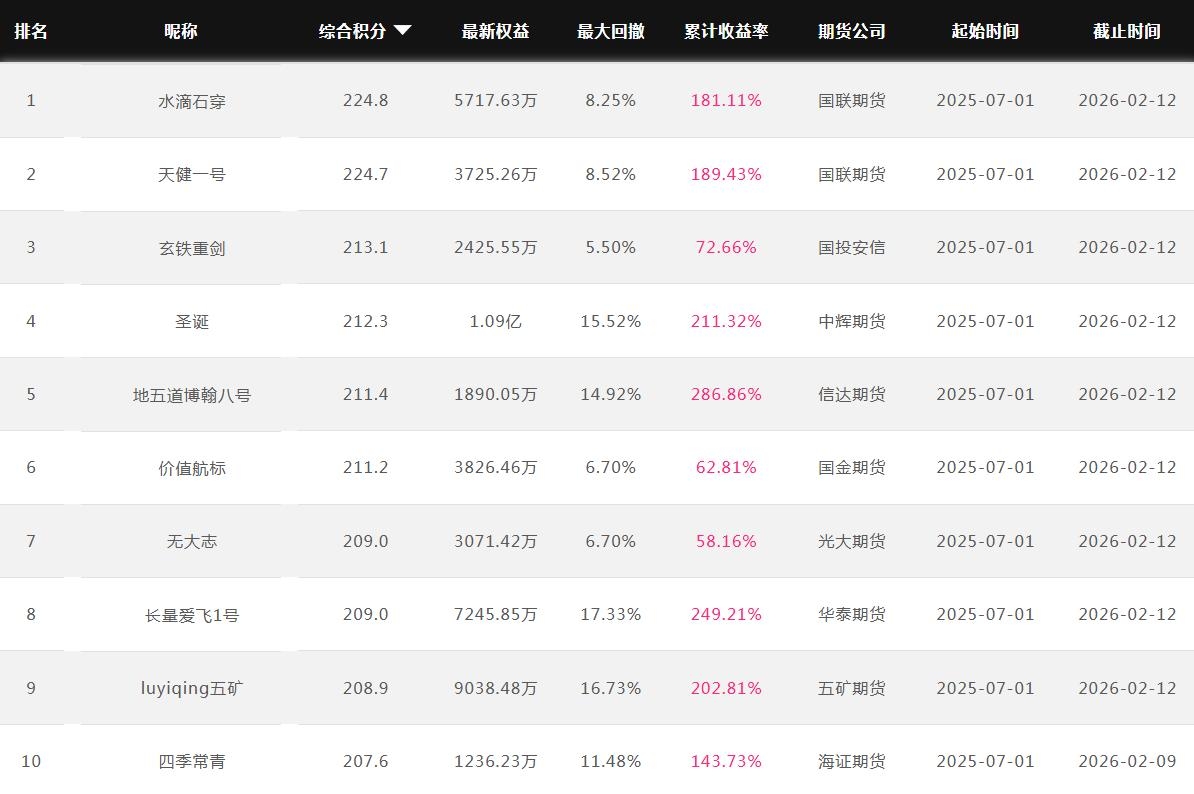Sort by 最新权益 column header
This screenshot has height=794, width=1194.
pyautogui.click(x=495, y=31)
